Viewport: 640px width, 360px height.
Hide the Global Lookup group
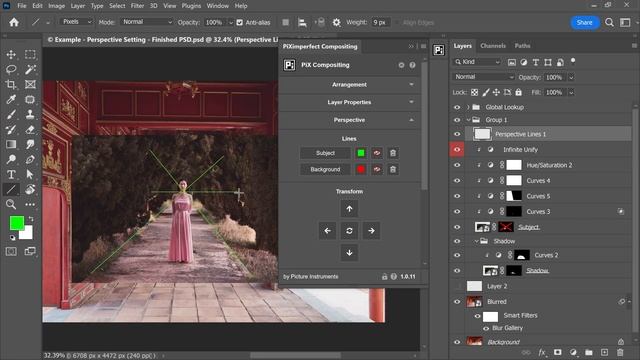coord(457,107)
